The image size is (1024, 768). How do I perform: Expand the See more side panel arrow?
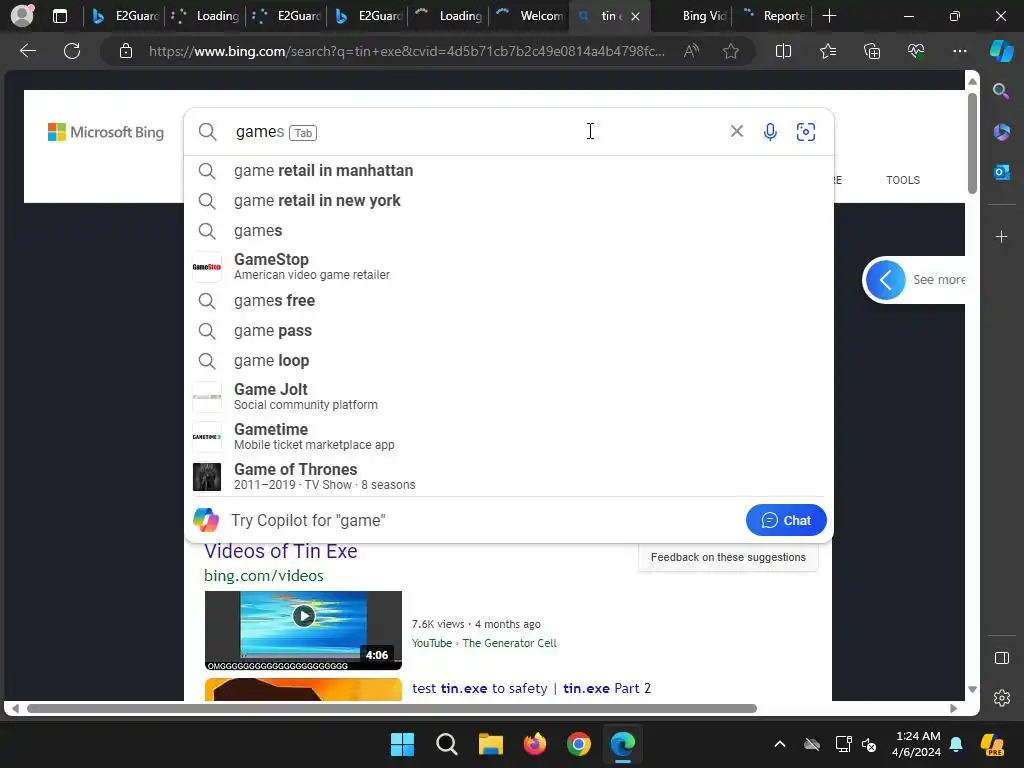[886, 280]
